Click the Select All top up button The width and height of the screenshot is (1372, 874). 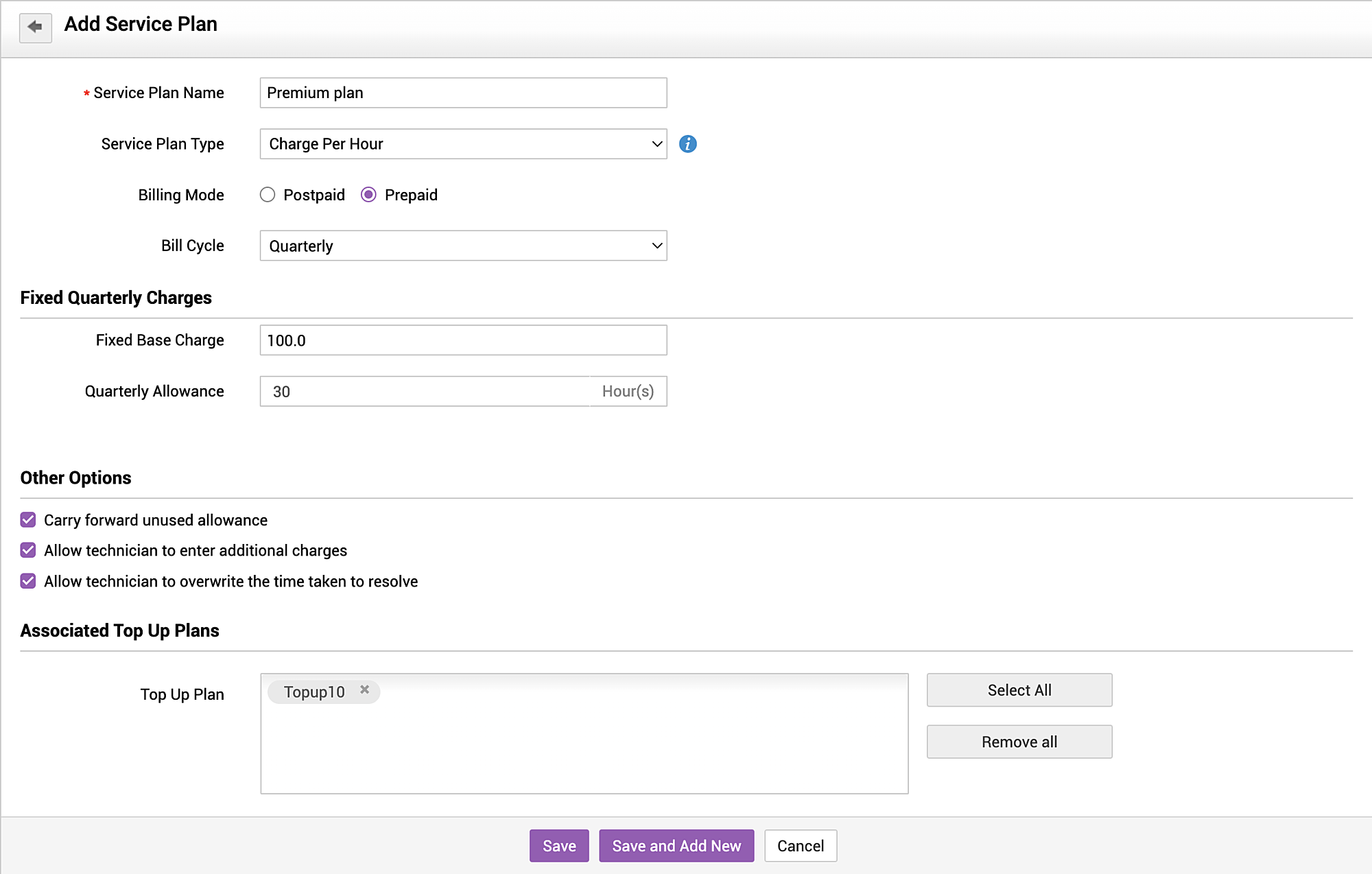click(x=1019, y=690)
